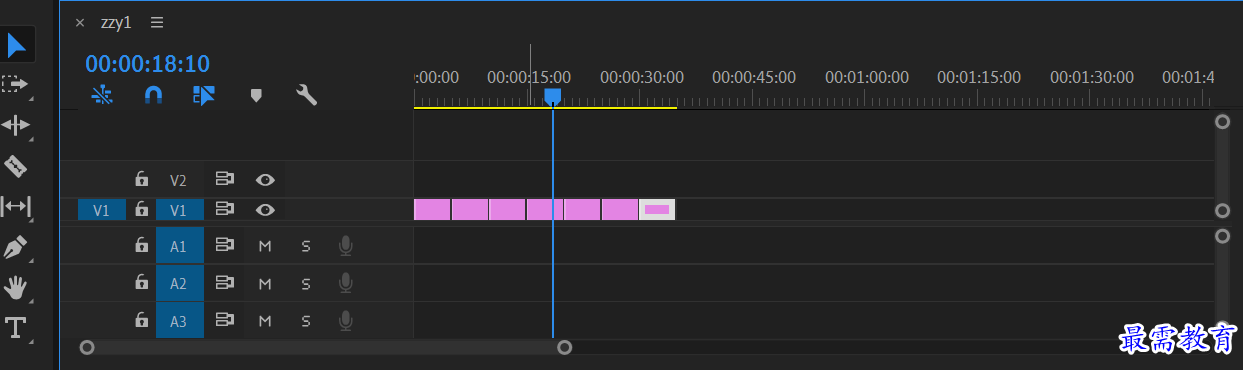The image size is (1243, 370).
Task: Mute track A1 with M button
Action: click(265, 246)
